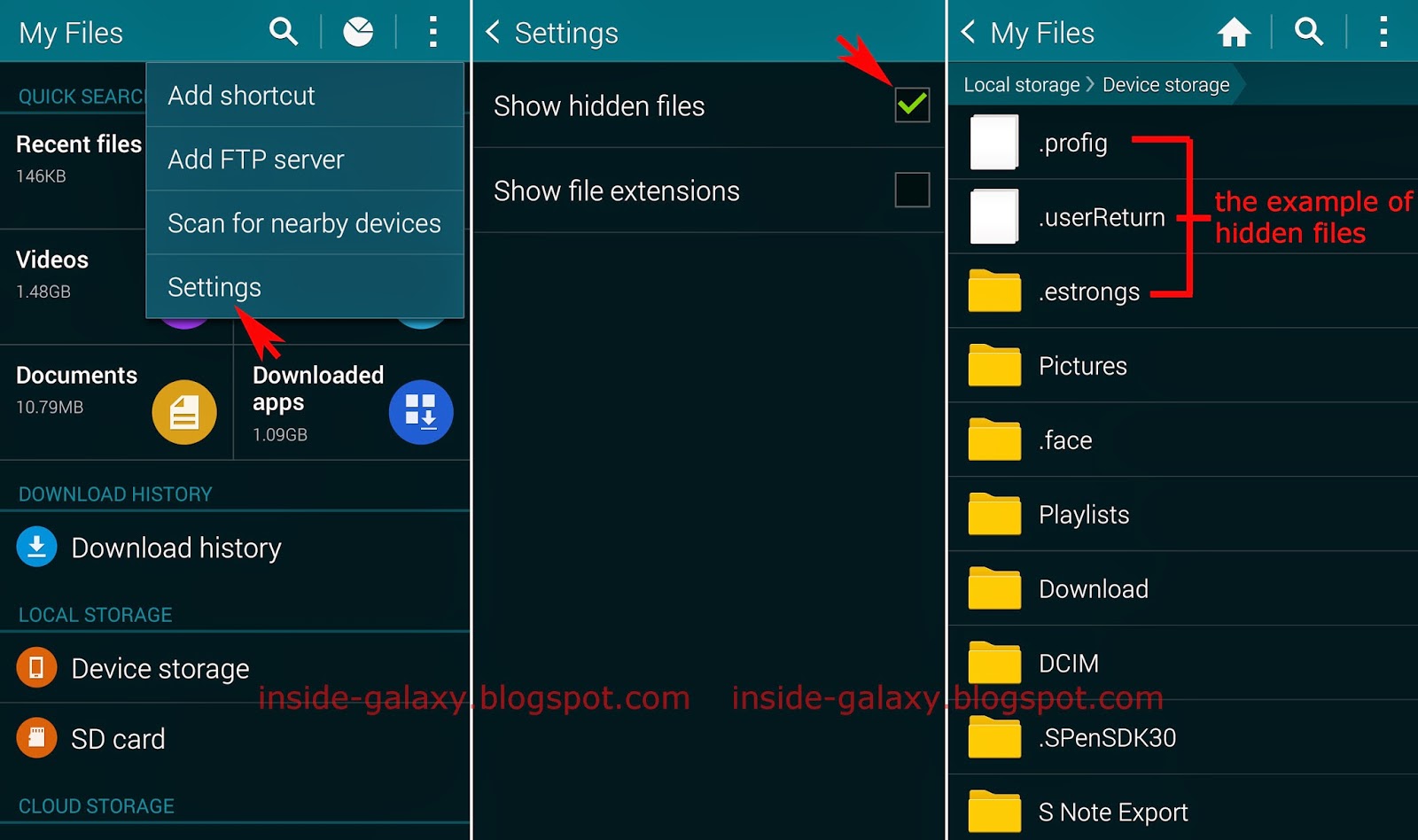The width and height of the screenshot is (1418, 840).
Task: Select the Pictures folder name
Action: click(x=1083, y=366)
